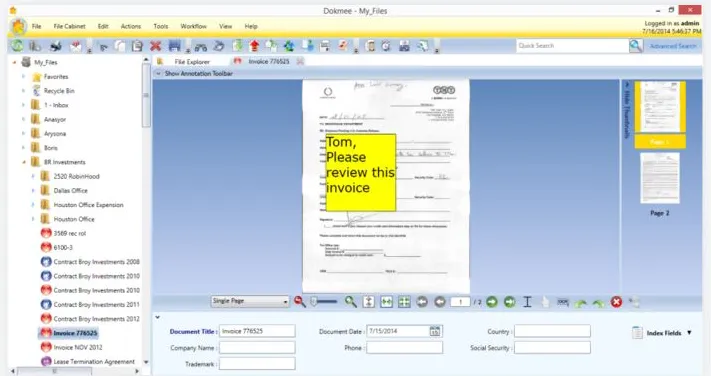The image size is (711, 376).
Task: Click the Dokmee logo button at top left
Action: (19, 26)
